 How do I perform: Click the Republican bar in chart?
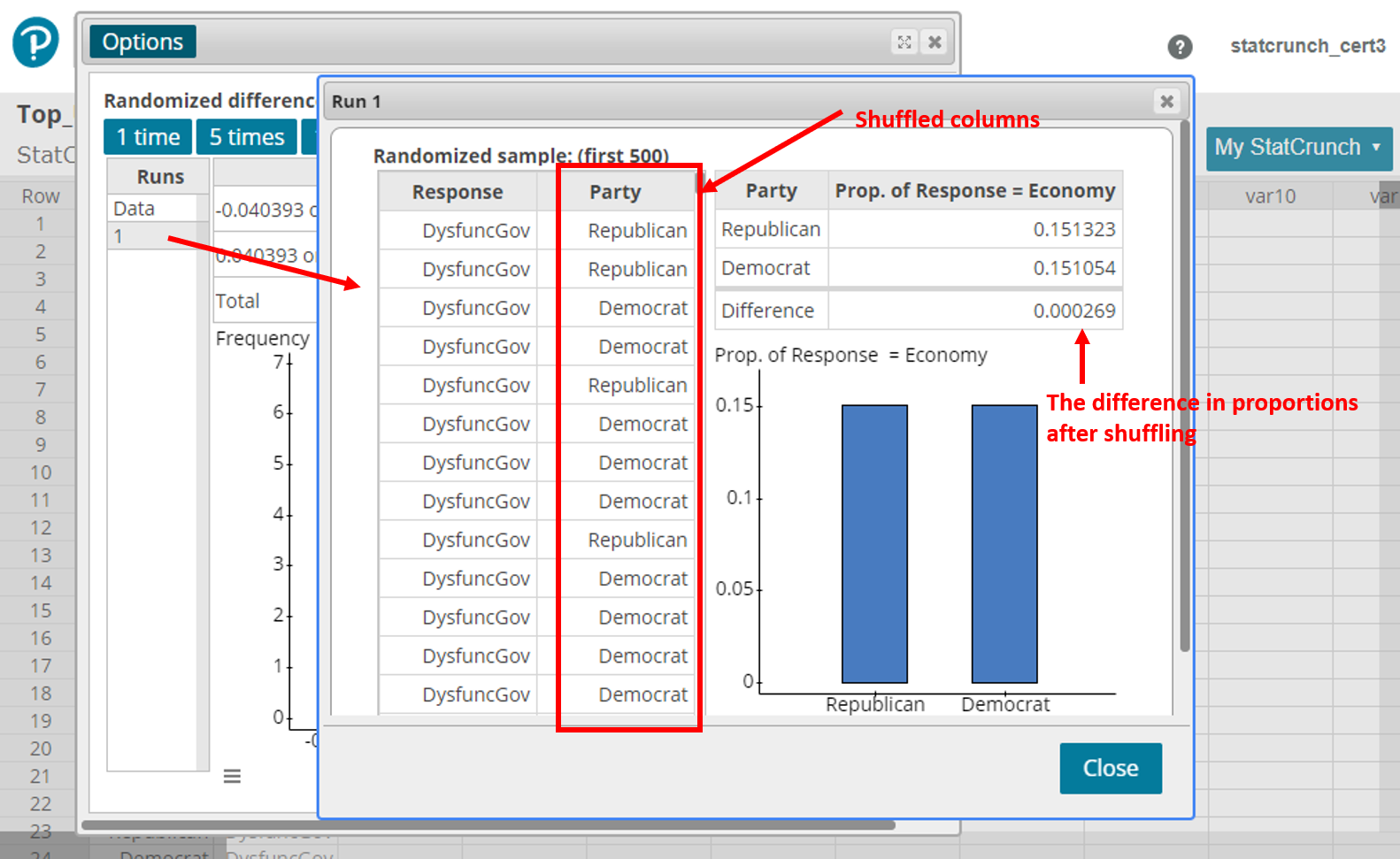pos(874,543)
